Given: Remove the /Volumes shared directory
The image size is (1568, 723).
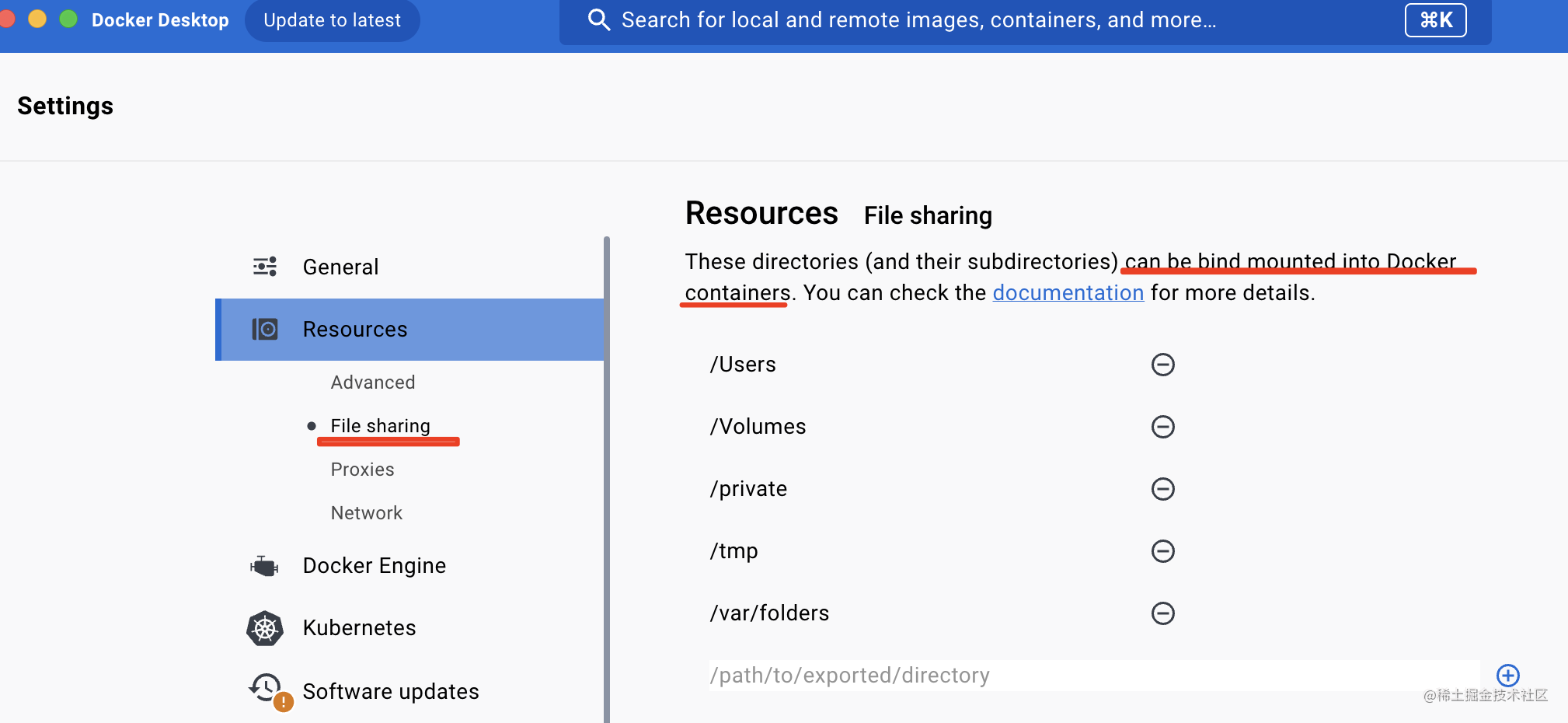Looking at the screenshot, I should coord(1162,427).
